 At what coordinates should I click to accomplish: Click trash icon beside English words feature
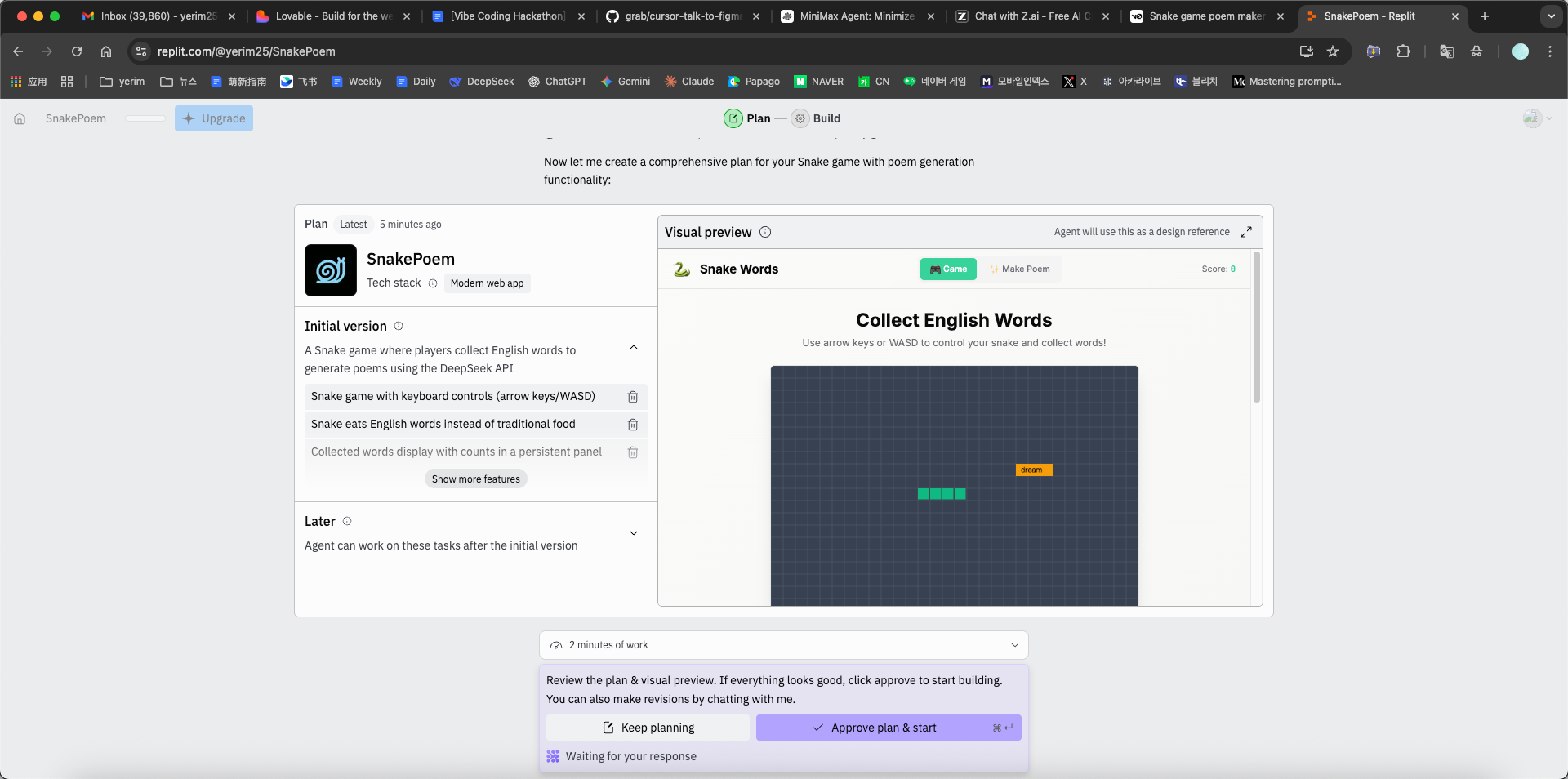click(632, 425)
